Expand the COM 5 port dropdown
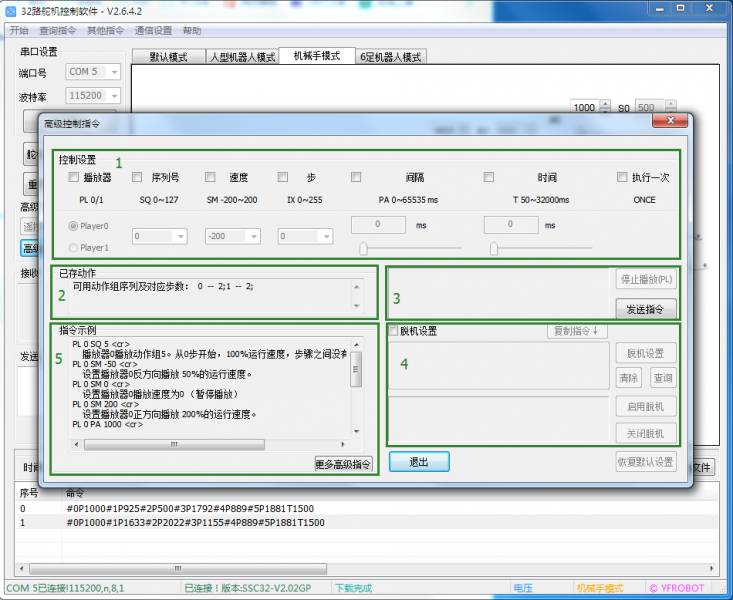 click(94, 72)
